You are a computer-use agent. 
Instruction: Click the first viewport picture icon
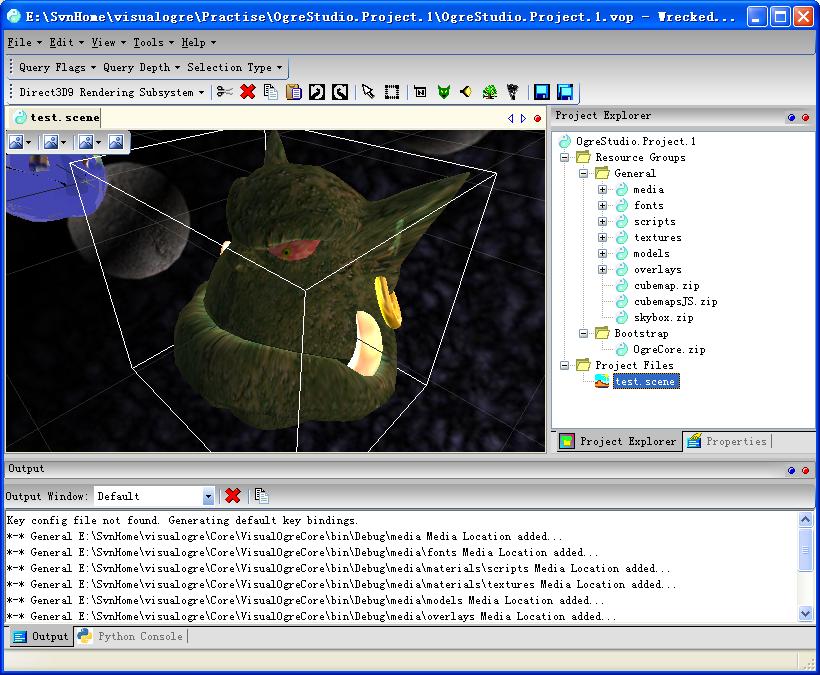[x=16, y=142]
